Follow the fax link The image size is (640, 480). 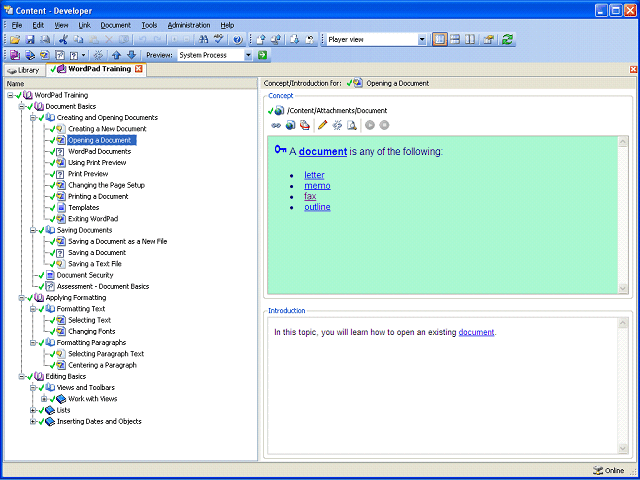pos(310,196)
